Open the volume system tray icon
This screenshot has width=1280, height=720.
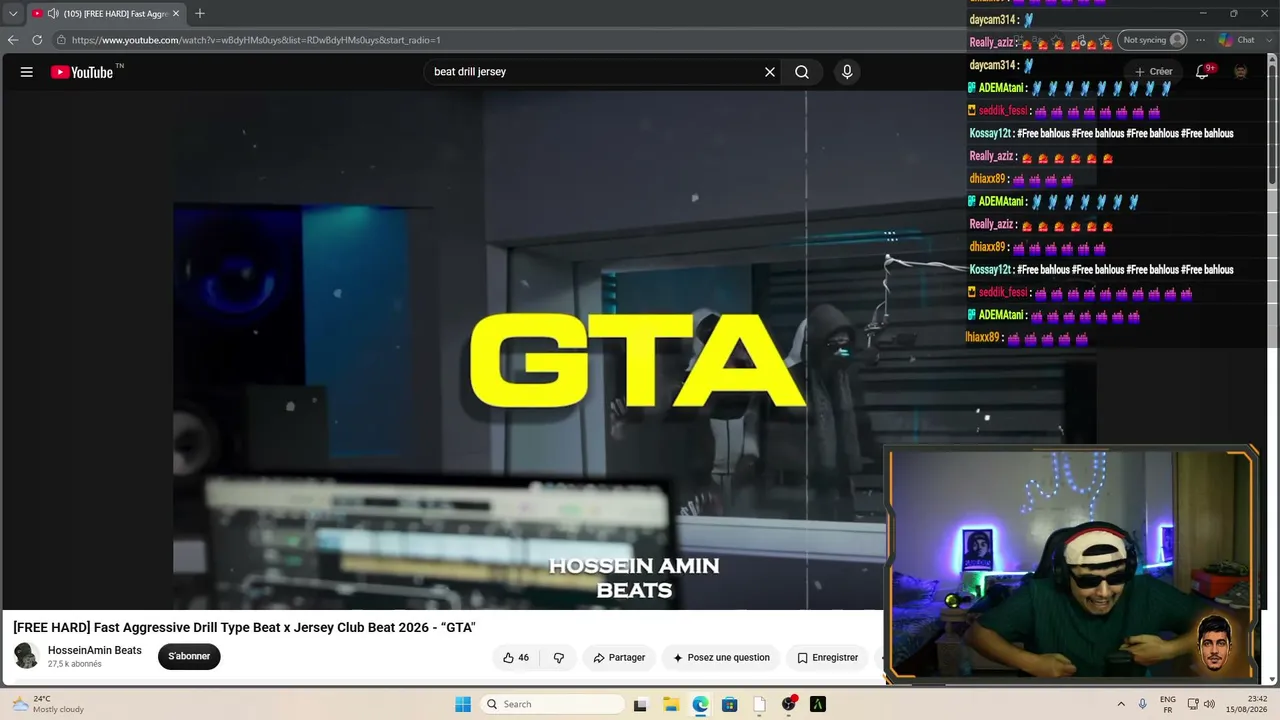tap(1209, 704)
